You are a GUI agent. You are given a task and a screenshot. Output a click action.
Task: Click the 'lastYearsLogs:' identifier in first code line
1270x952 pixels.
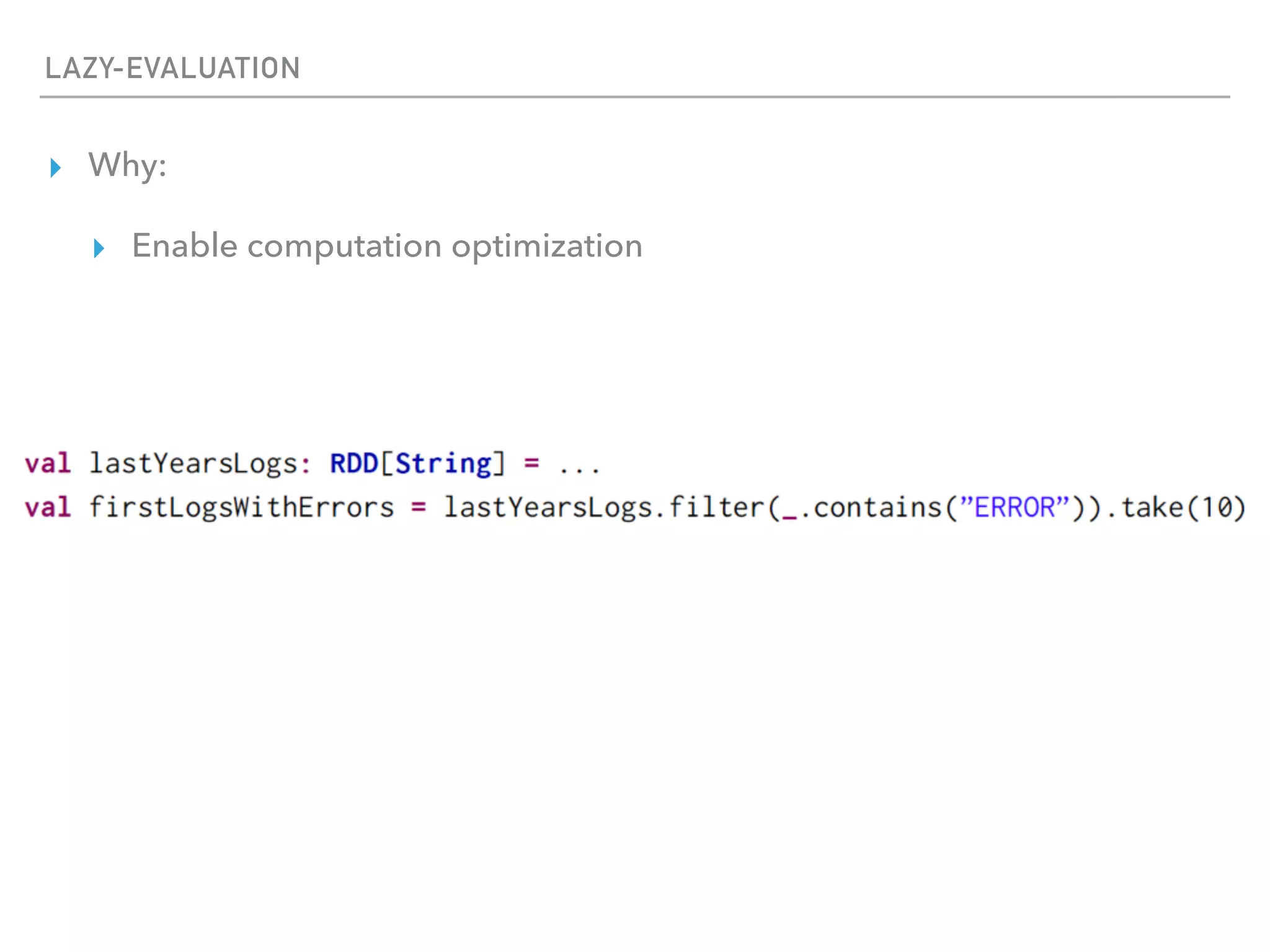point(200,464)
